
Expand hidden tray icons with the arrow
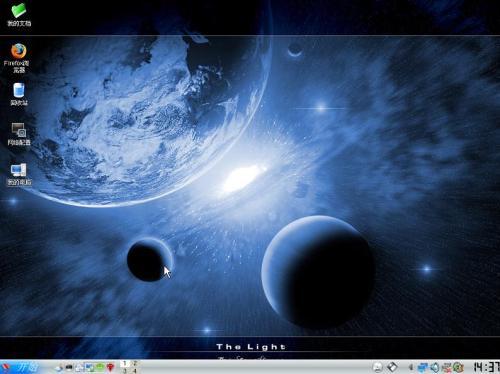(x=411, y=367)
